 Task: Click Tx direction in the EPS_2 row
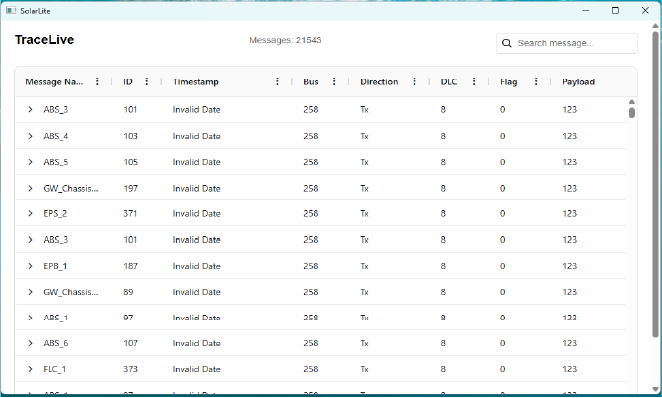[x=364, y=214]
